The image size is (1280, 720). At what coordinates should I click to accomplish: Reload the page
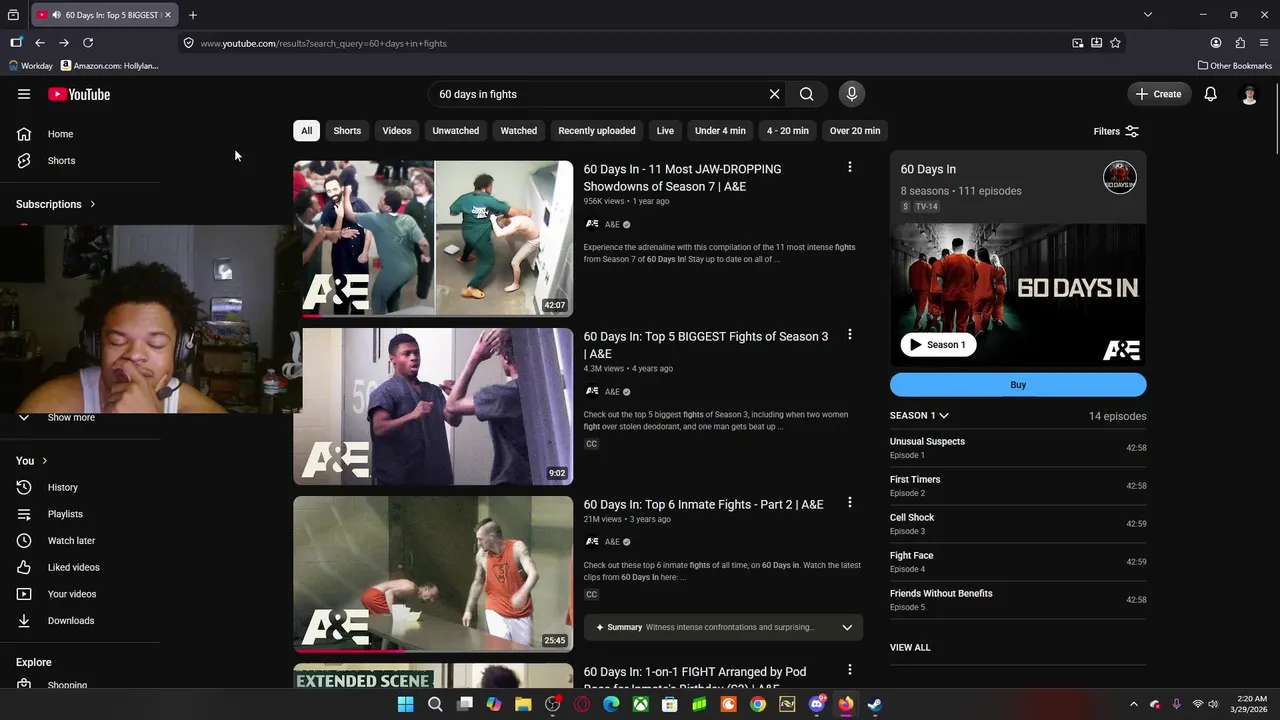coord(88,43)
